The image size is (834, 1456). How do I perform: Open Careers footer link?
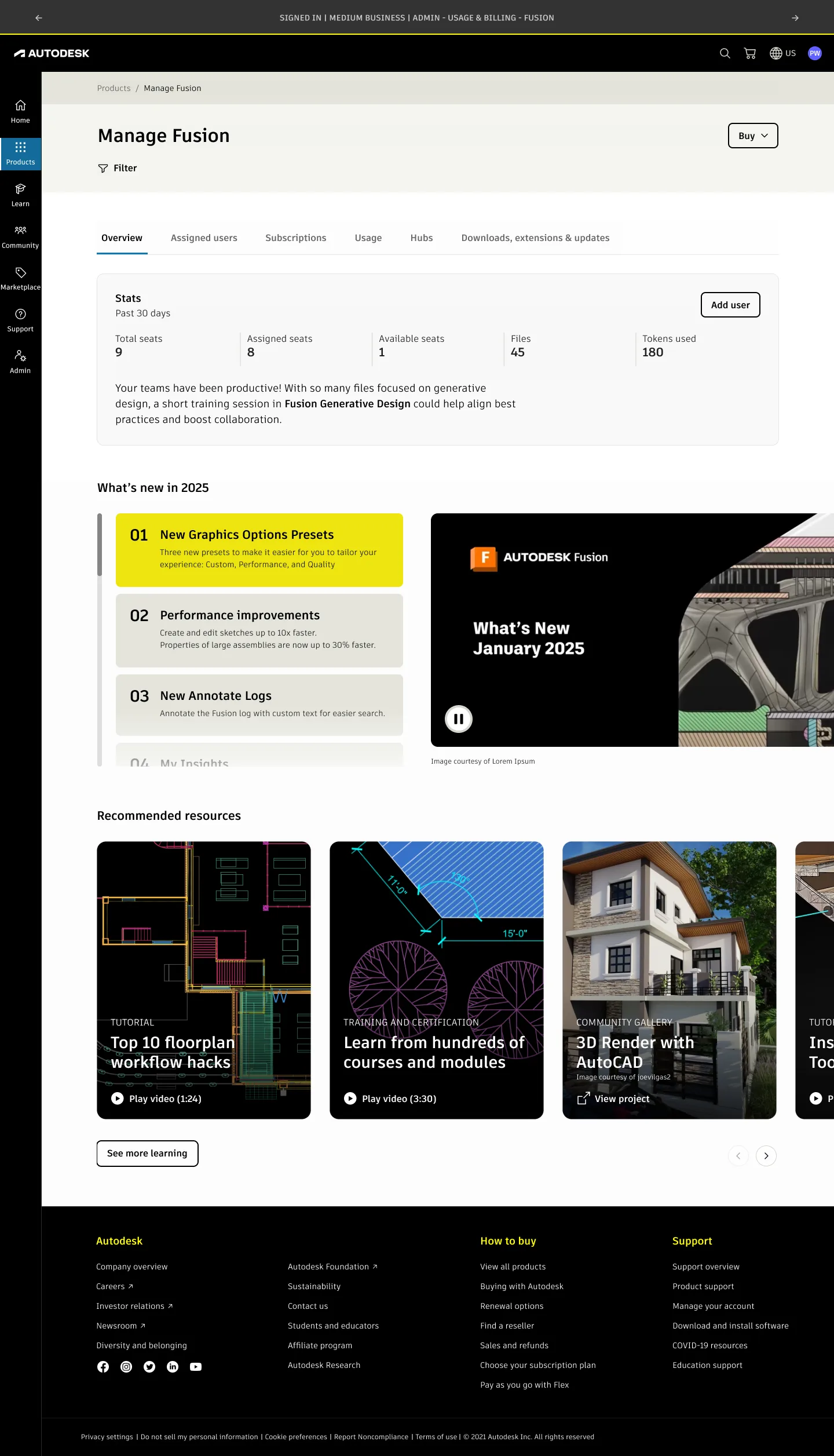115,1286
